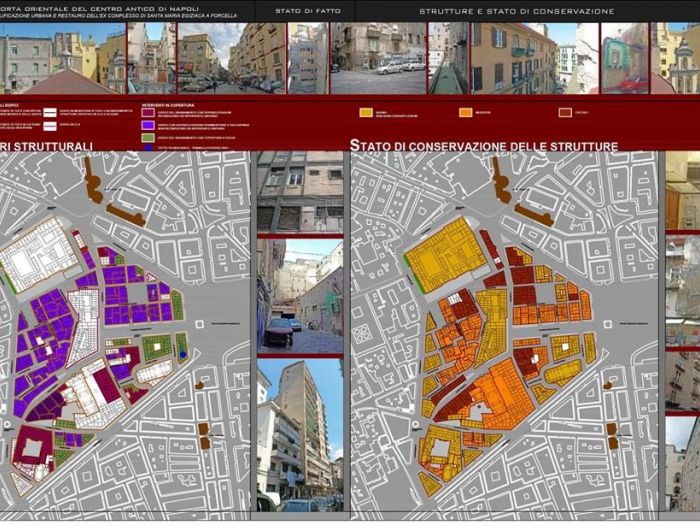Click the 'INTERVENTI IN COPERTURA' legend heading
This screenshot has height=525, width=700.
tap(168, 105)
